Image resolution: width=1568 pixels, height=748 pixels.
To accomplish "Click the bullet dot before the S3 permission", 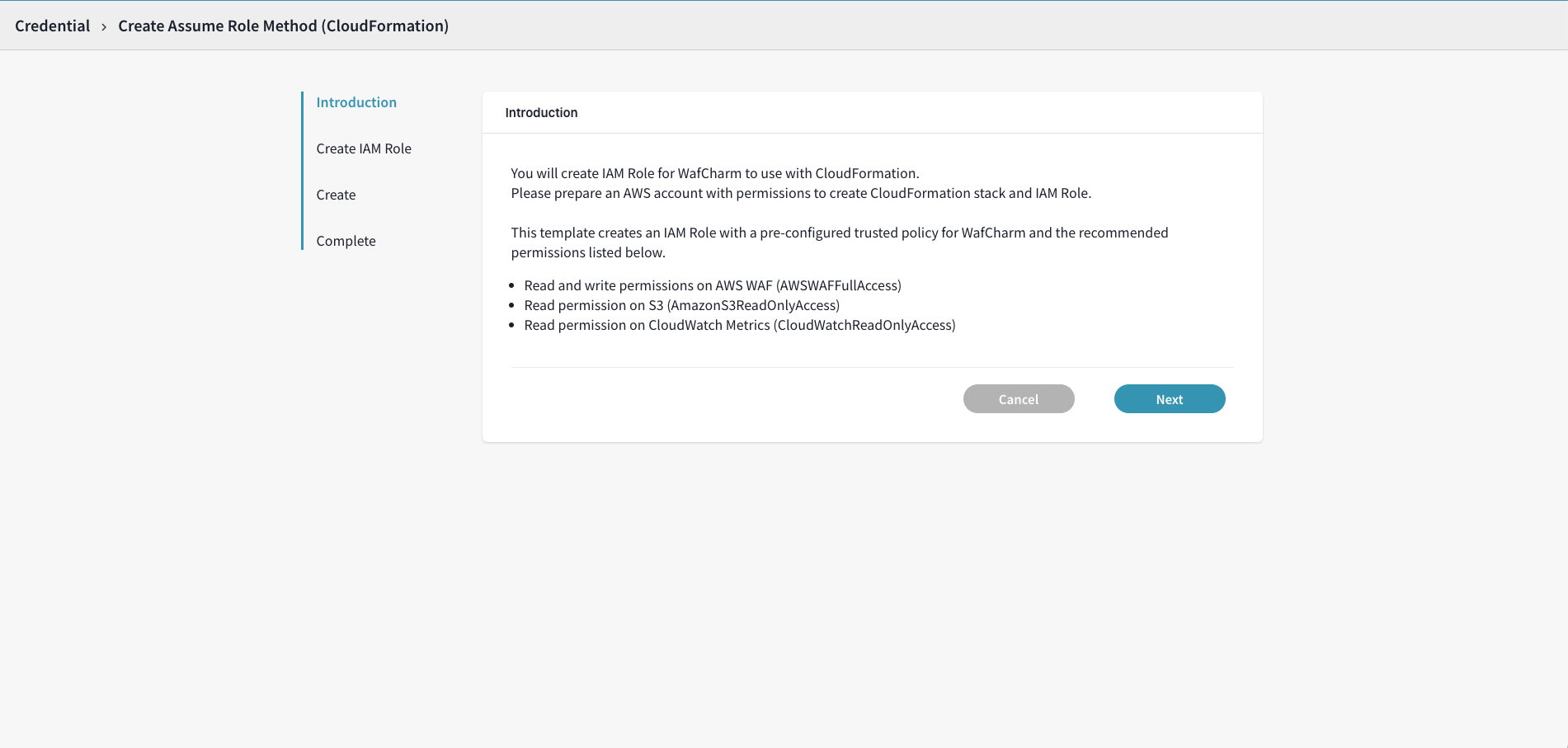I will point(512,306).
